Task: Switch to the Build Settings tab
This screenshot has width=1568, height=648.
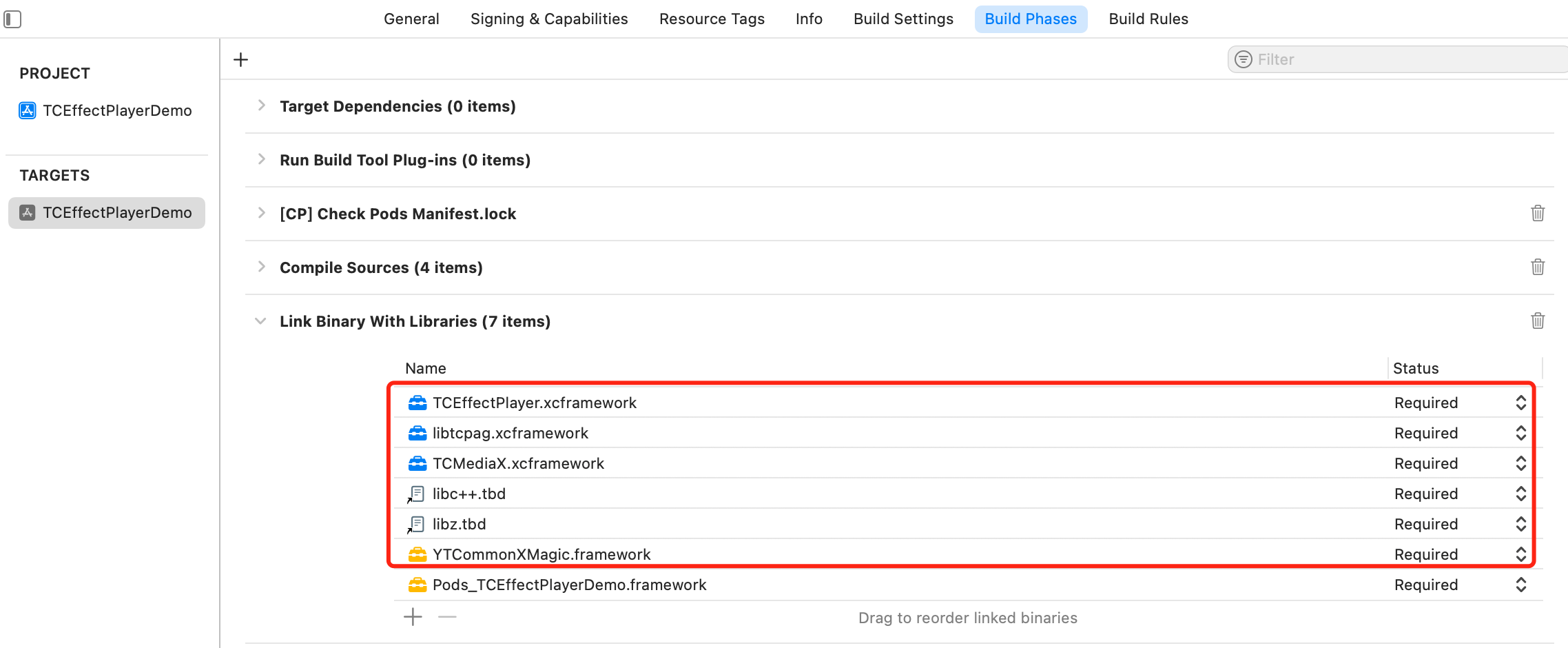Action: [x=903, y=19]
